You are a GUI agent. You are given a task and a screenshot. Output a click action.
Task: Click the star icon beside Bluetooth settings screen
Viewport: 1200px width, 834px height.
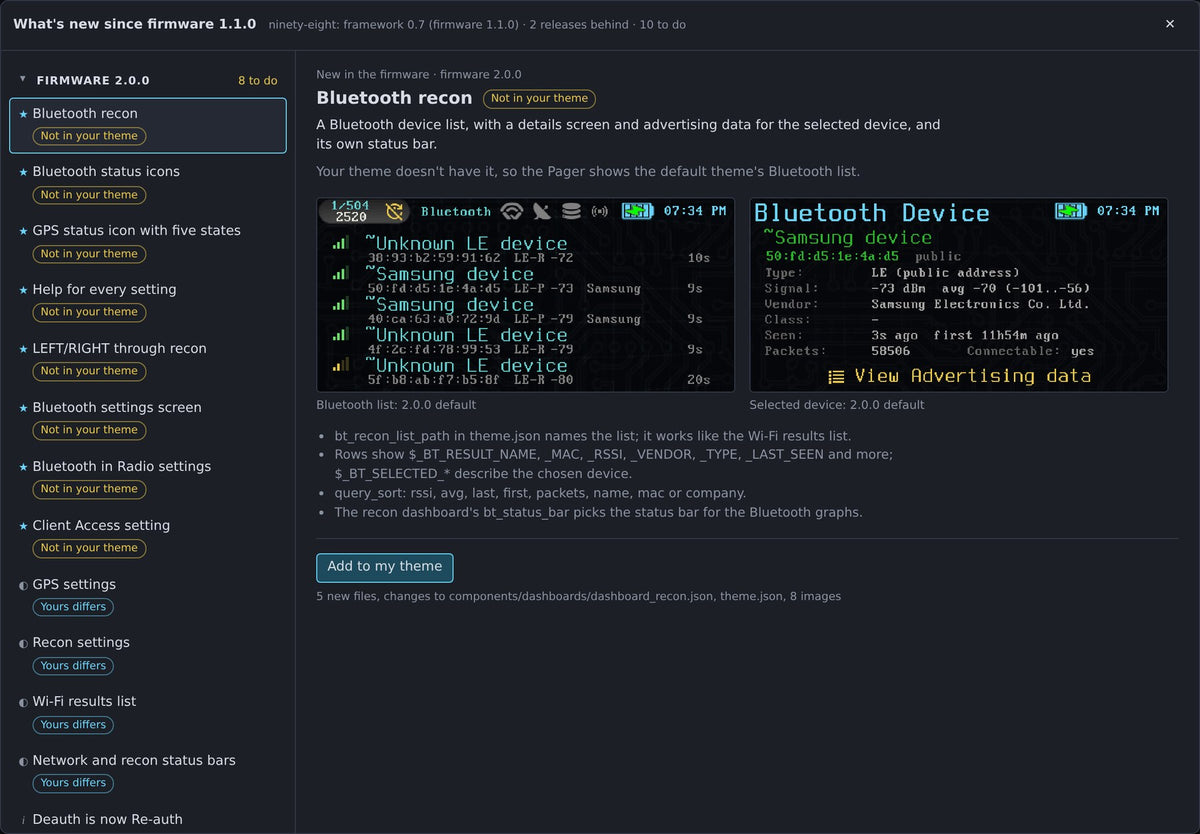23,408
